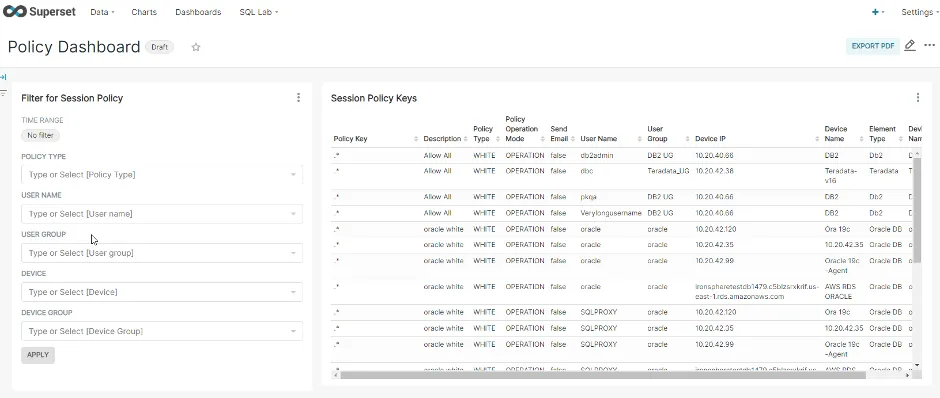
Task: Sort by the Policy Operation Mode column arrows
Action: tap(543, 139)
